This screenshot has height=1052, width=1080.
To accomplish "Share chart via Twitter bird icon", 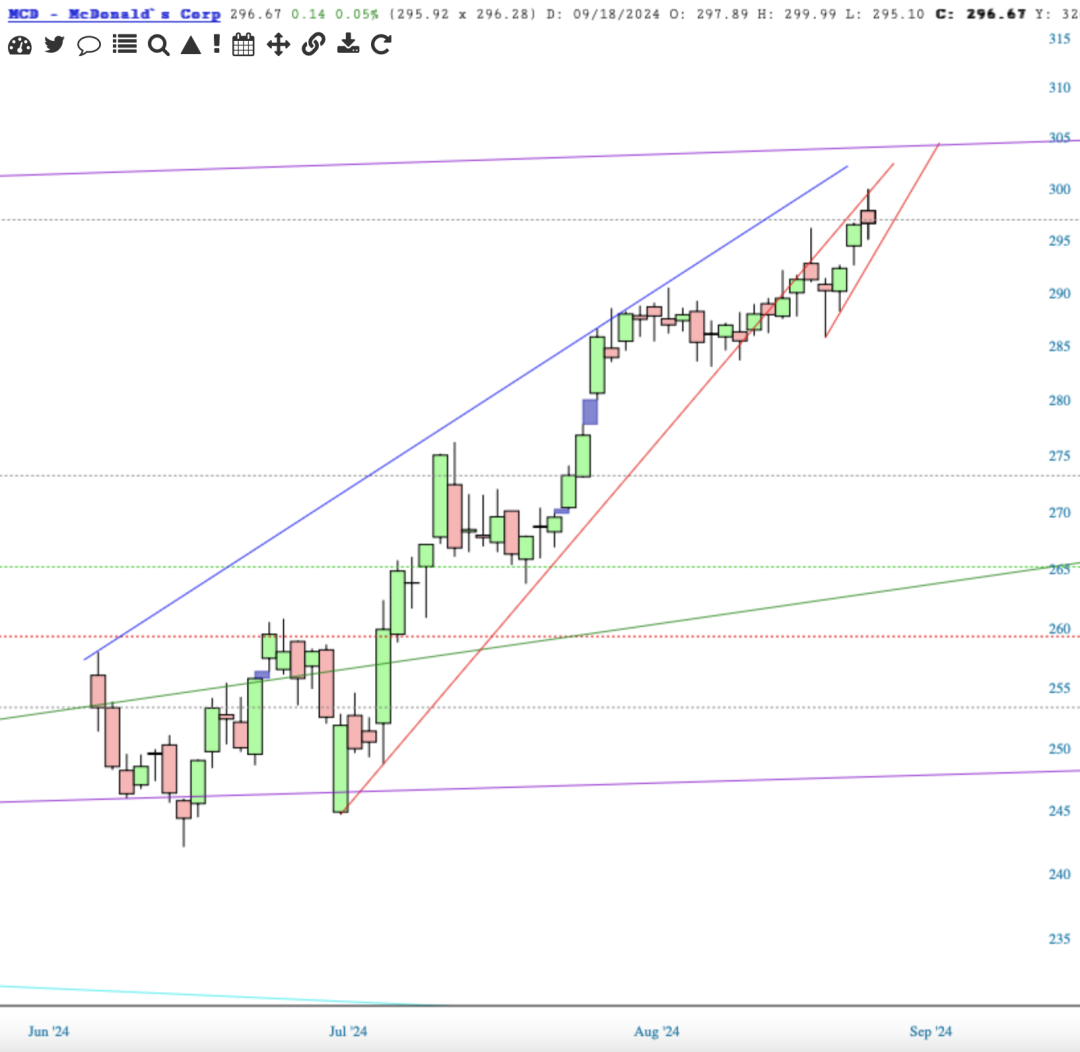I will pyautogui.click(x=54, y=45).
